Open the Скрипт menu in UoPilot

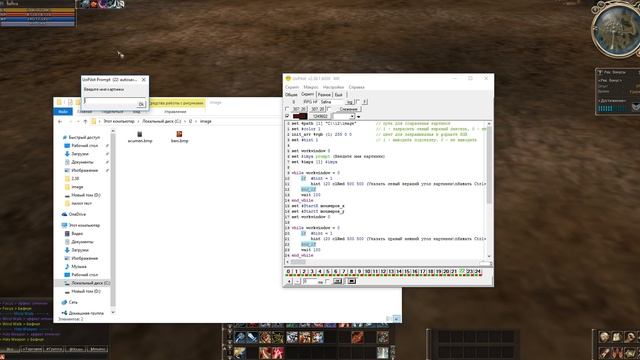click(x=292, y=87)
